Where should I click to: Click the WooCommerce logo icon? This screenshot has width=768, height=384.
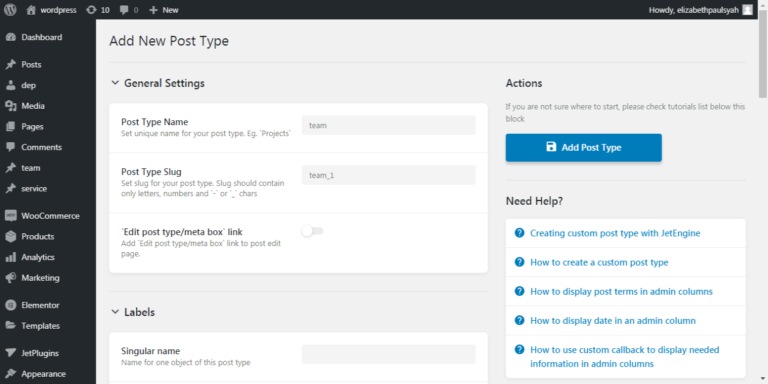(10, 216)
